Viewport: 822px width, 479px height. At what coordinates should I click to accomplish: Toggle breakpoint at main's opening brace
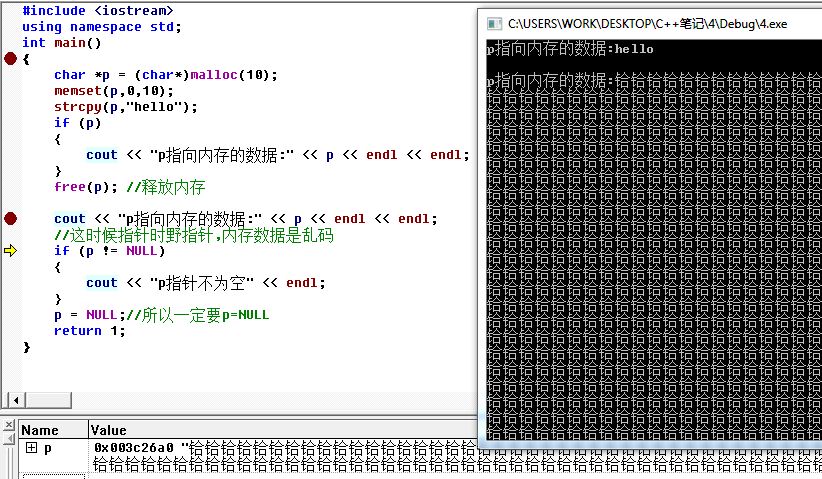(10, 59)
